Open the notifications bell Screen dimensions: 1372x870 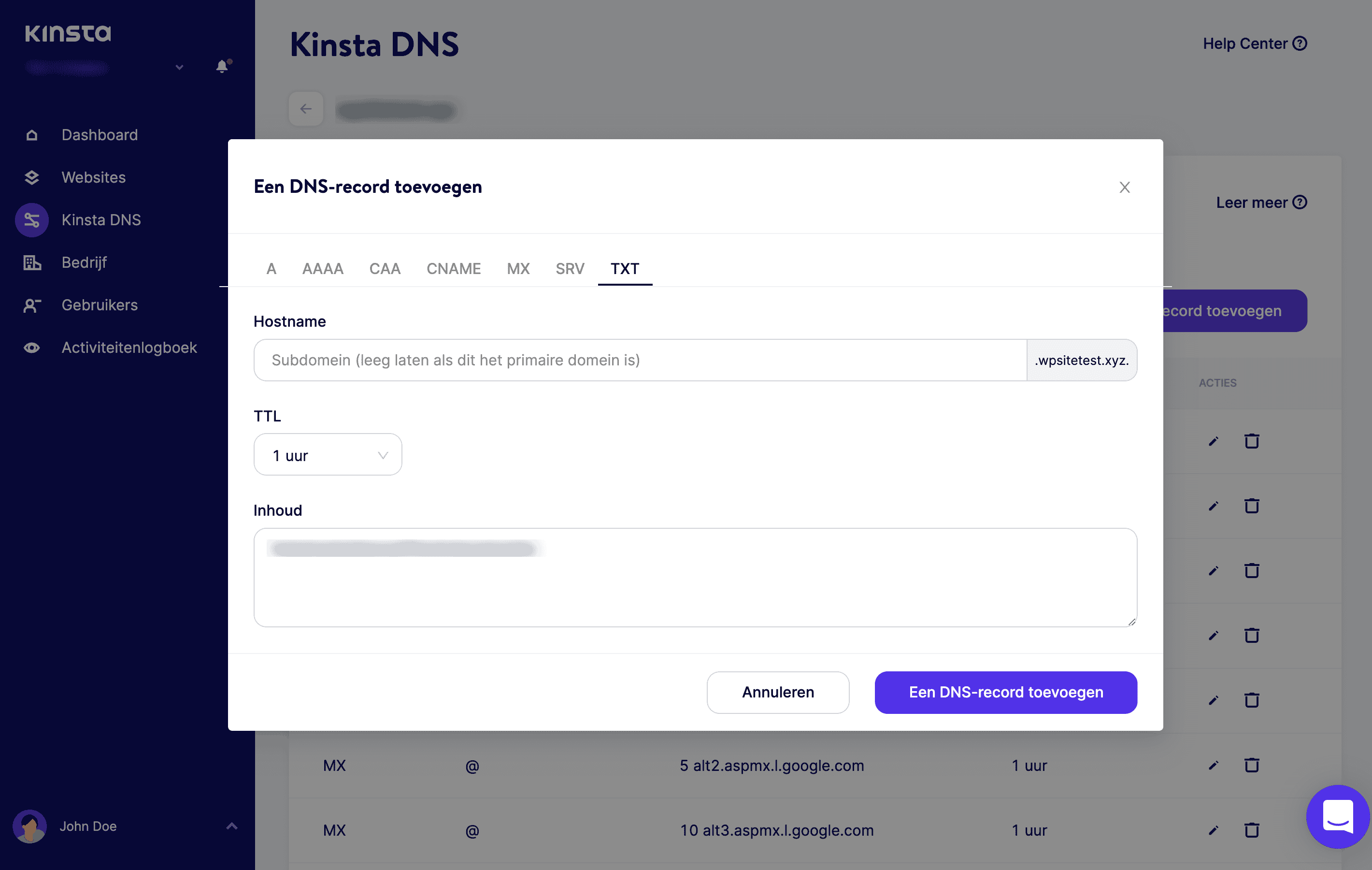(223, 66)
